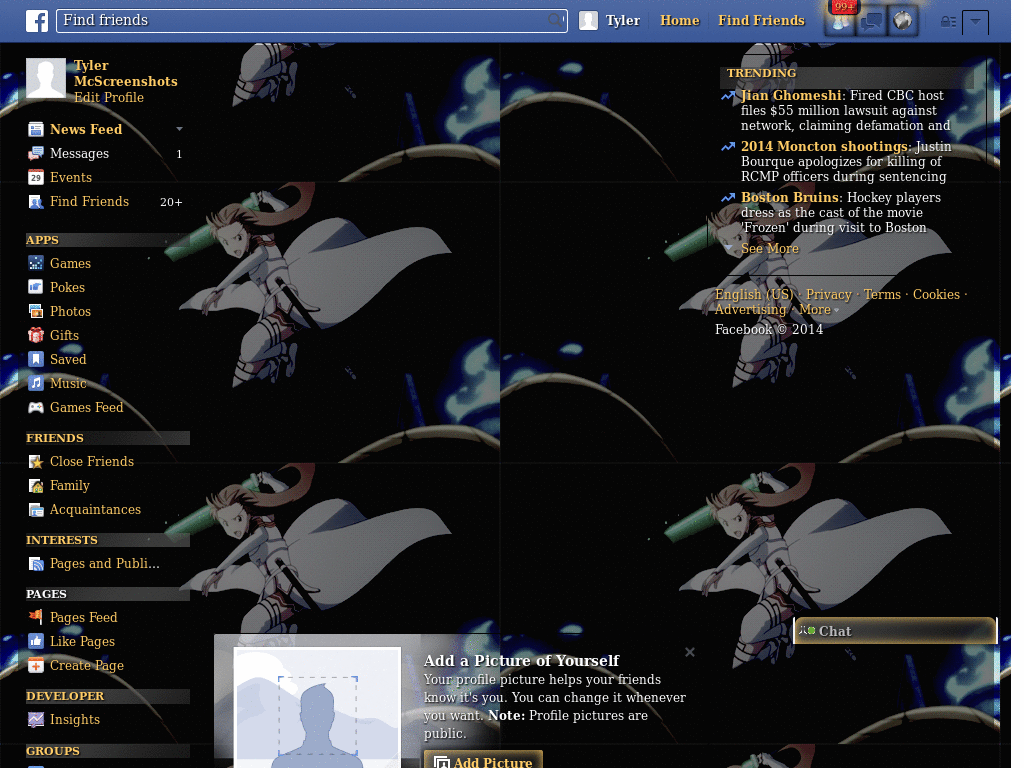Open the messages icon in top bar
This screenshot has height=768, width=1024.
coord(871,22)
